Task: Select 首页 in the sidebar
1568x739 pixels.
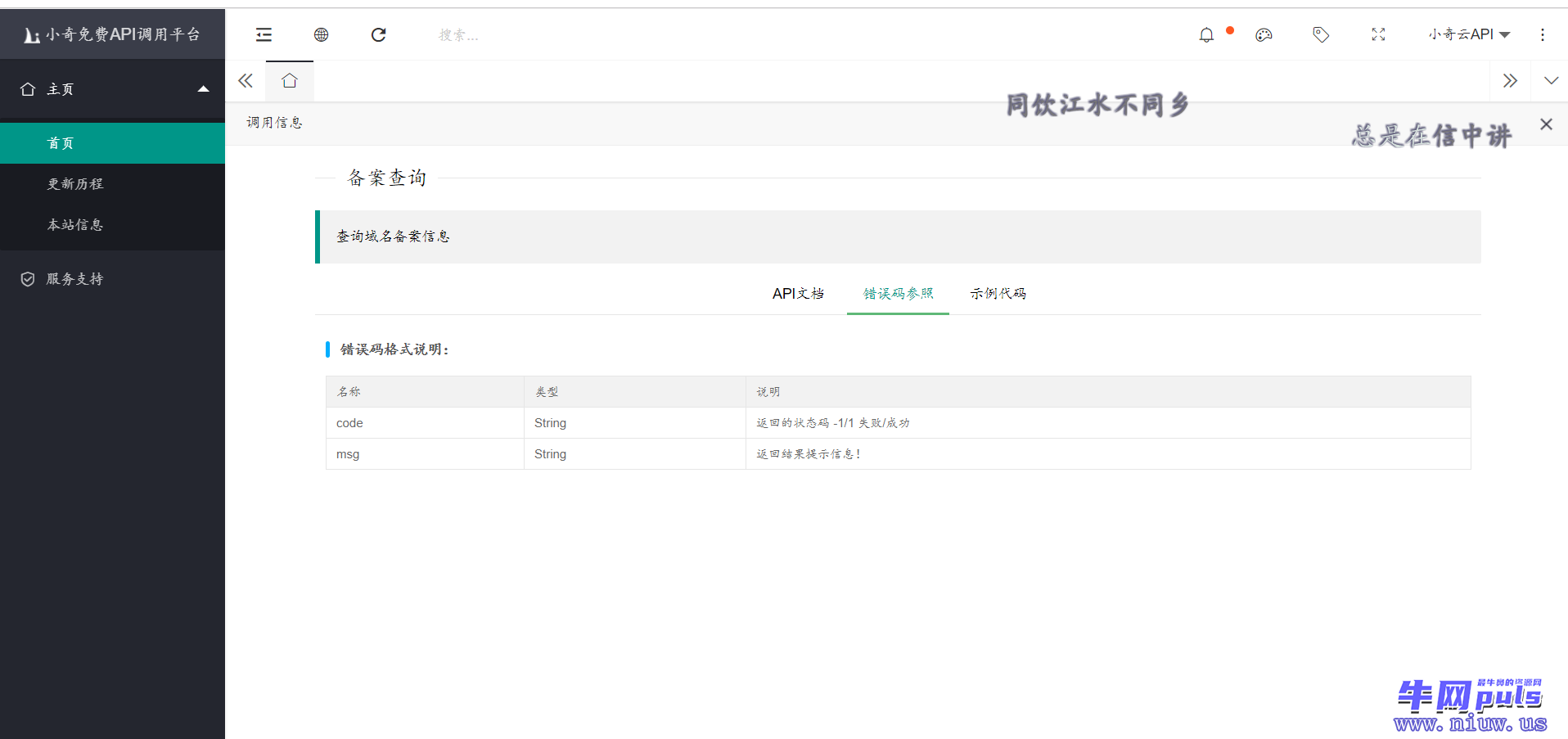Action: [112, 143]
